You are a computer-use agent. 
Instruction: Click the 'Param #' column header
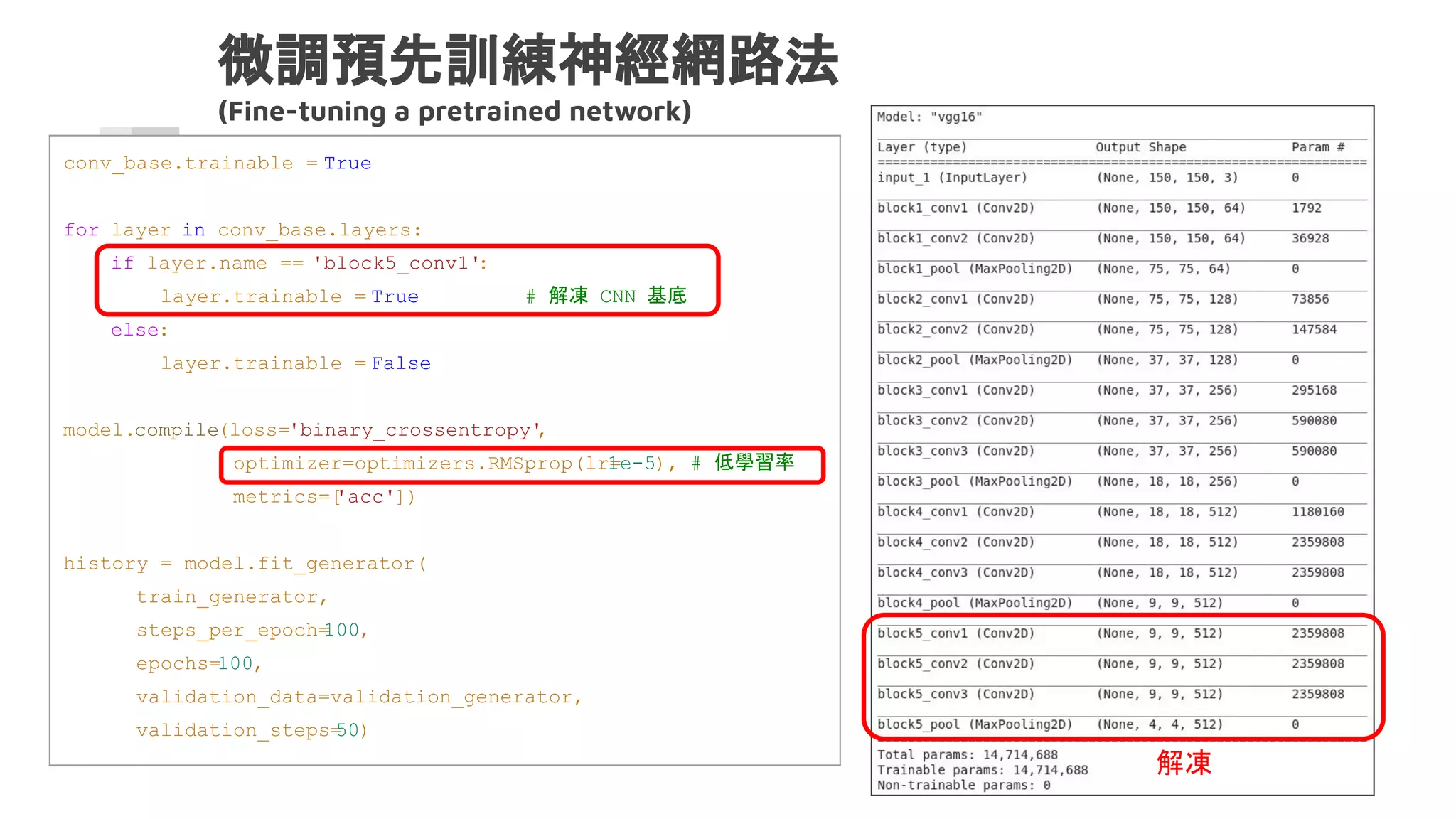coord(1317,147)
